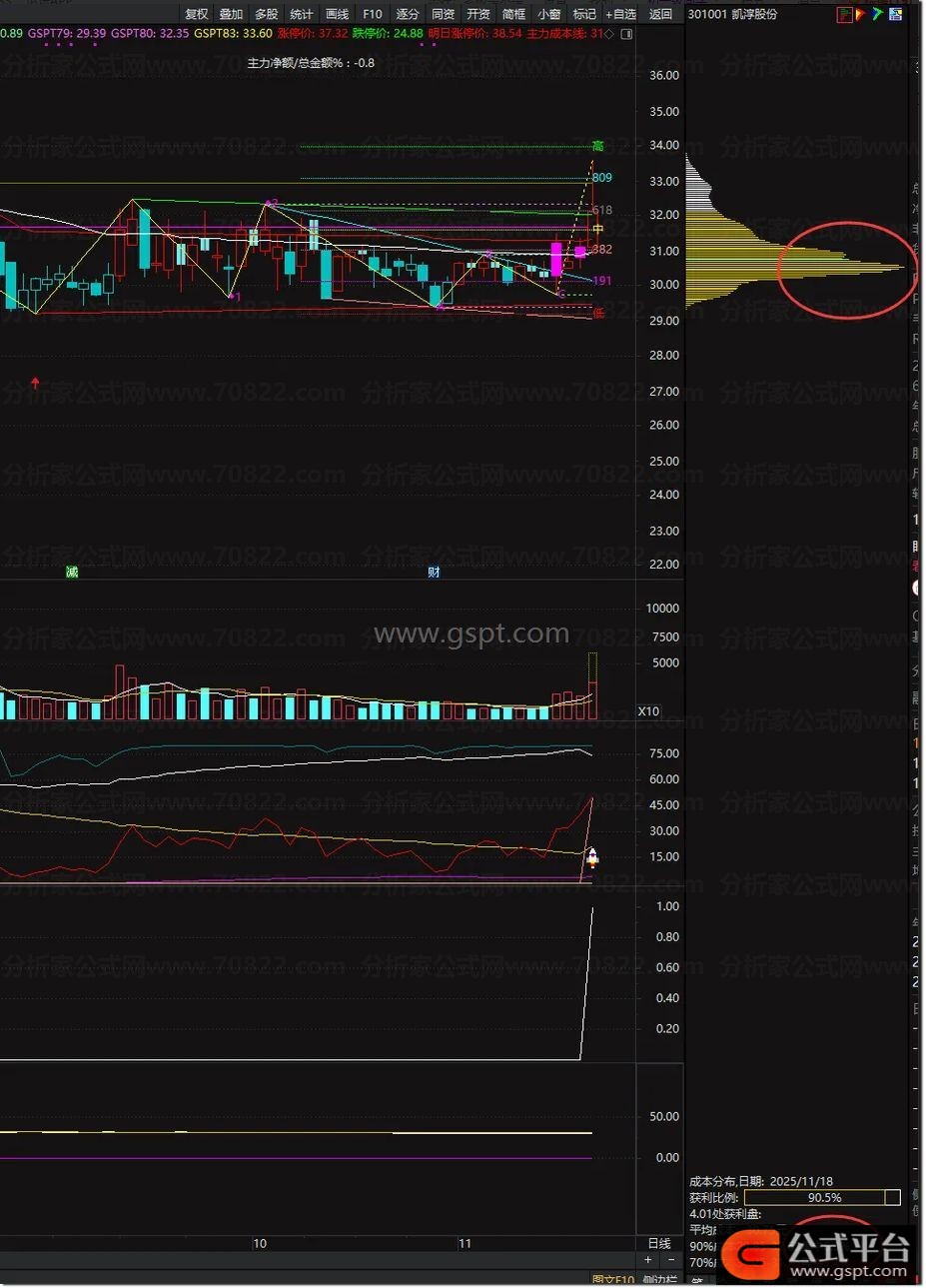Click the red up-arrow signal on K-line chart
The image size is (926, 1288).
(x=36, y=383)
